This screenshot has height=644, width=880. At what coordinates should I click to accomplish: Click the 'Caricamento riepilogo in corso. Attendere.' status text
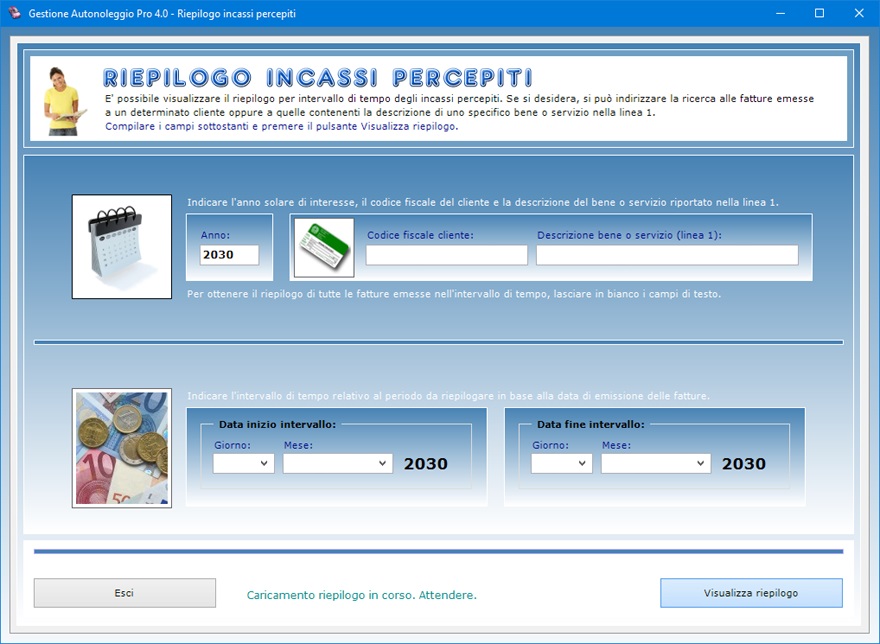coord(361,595)
